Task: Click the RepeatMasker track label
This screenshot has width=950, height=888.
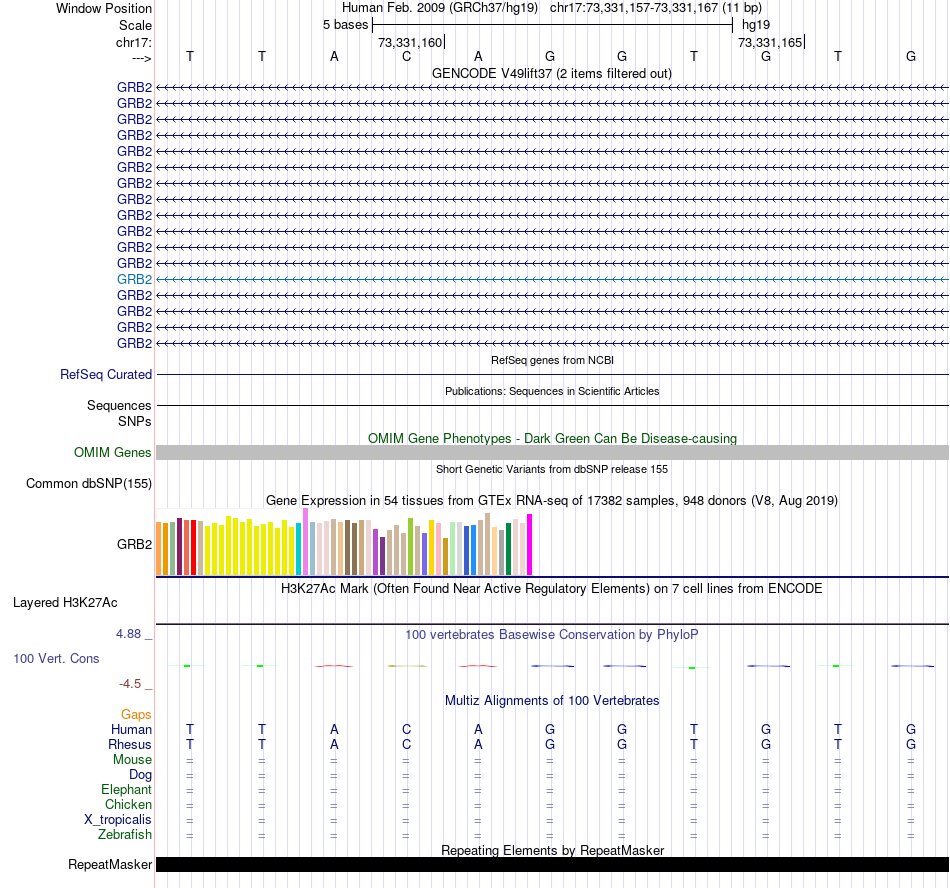Action: pyautogui.click(x=110, y=864)
